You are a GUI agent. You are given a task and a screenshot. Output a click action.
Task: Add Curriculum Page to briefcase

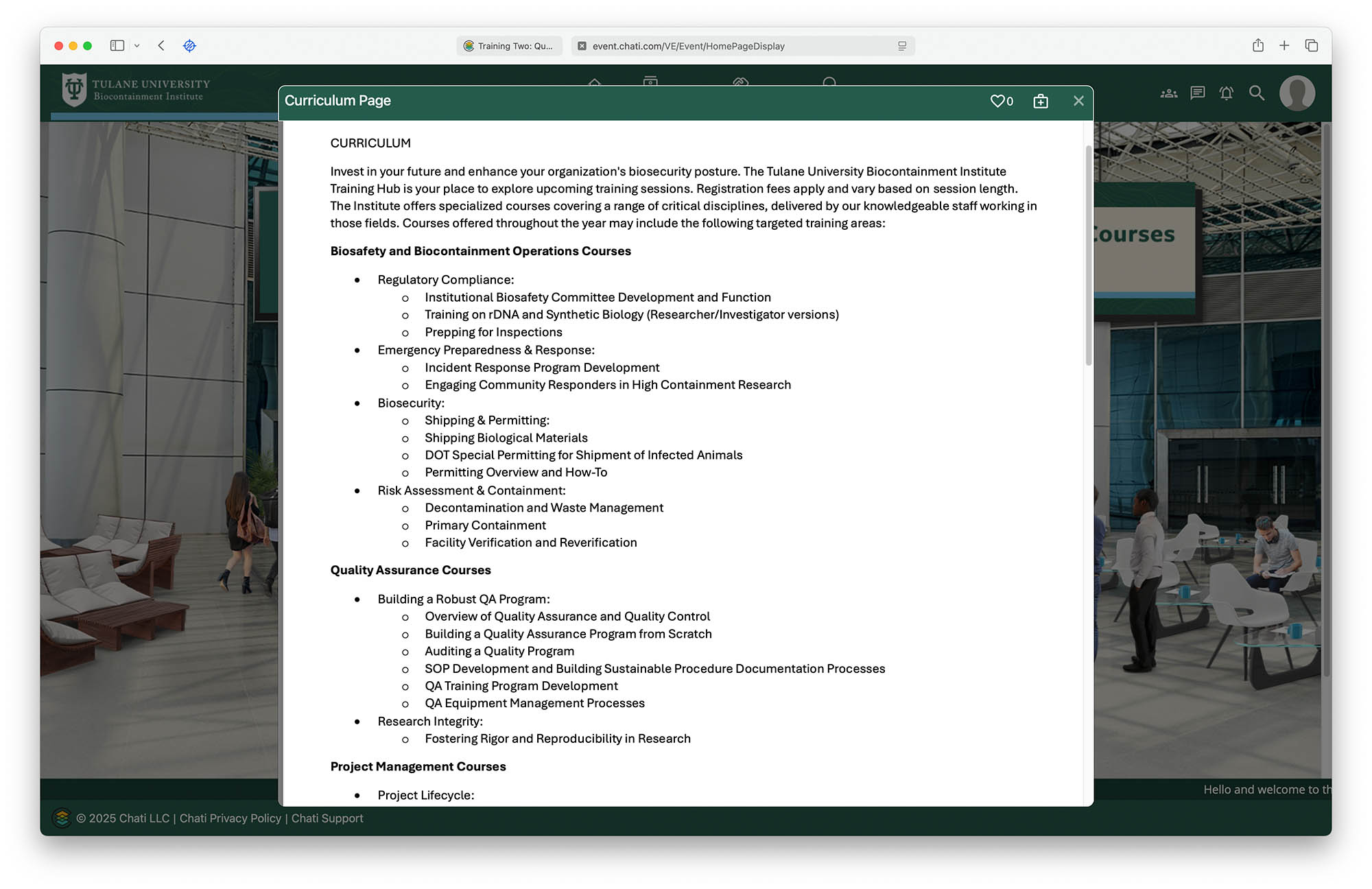pos(1041,101)
